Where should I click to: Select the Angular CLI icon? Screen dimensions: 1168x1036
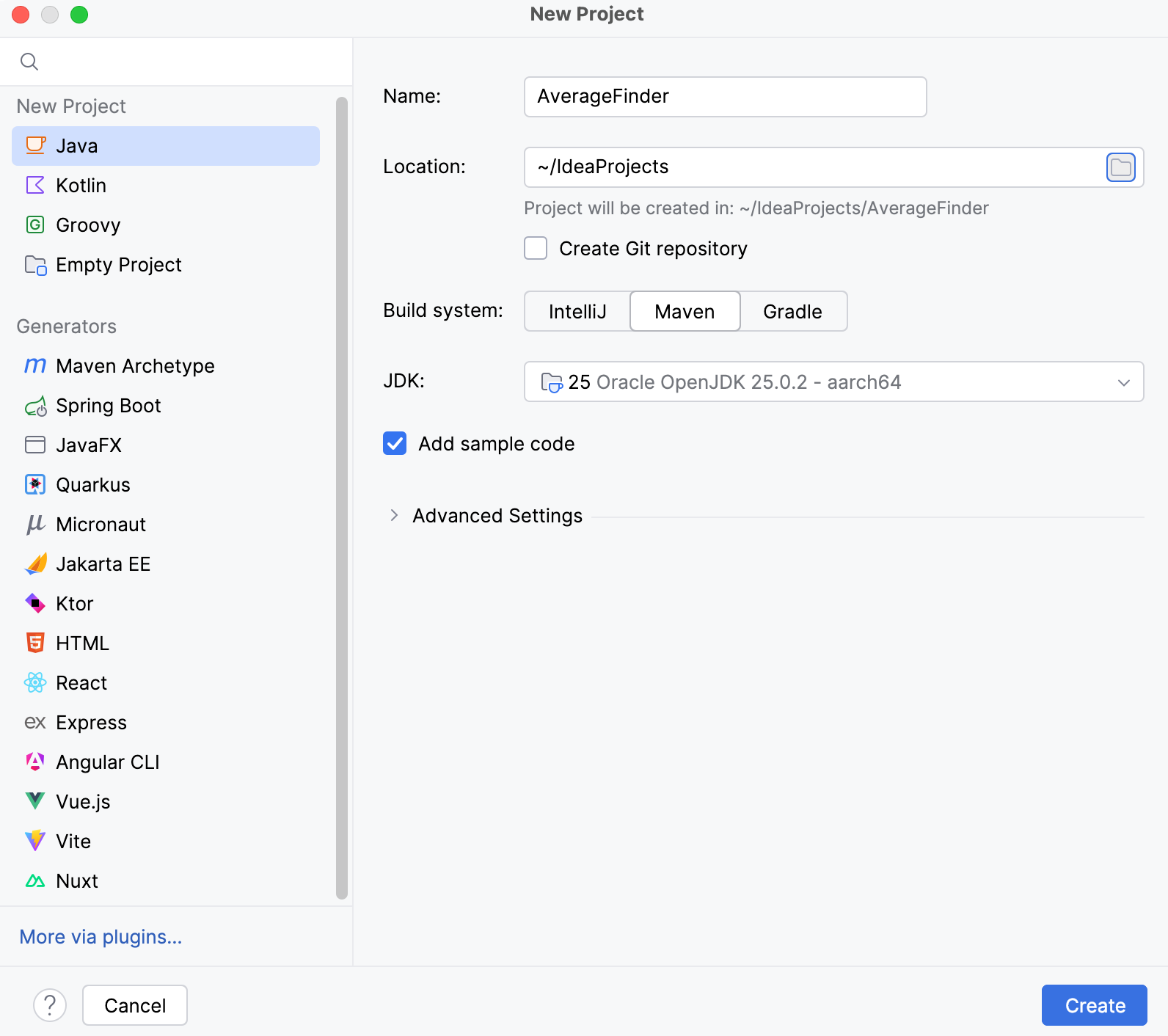(x=35, y=762)
